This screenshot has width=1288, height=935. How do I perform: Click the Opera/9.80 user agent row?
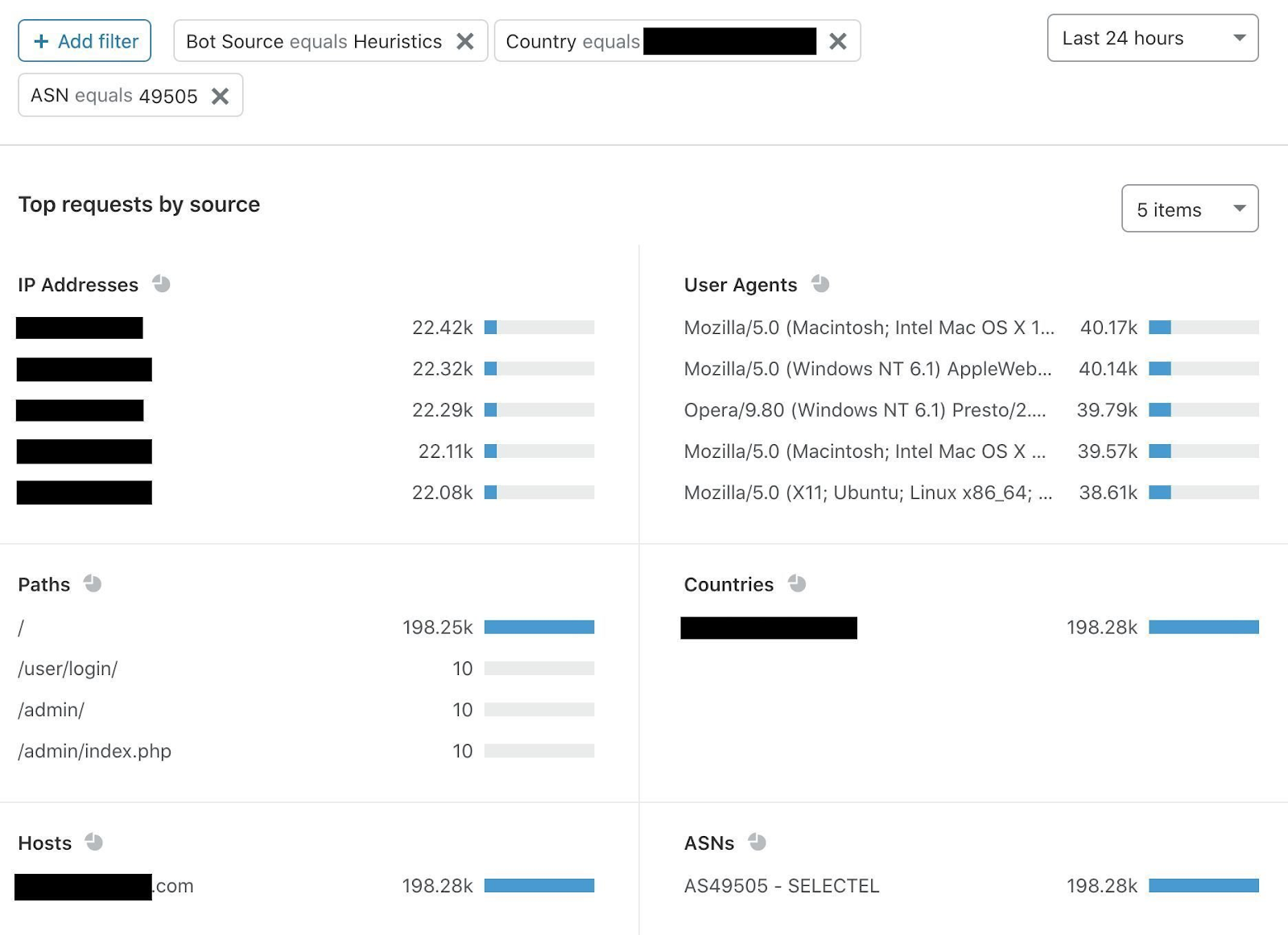865,410
